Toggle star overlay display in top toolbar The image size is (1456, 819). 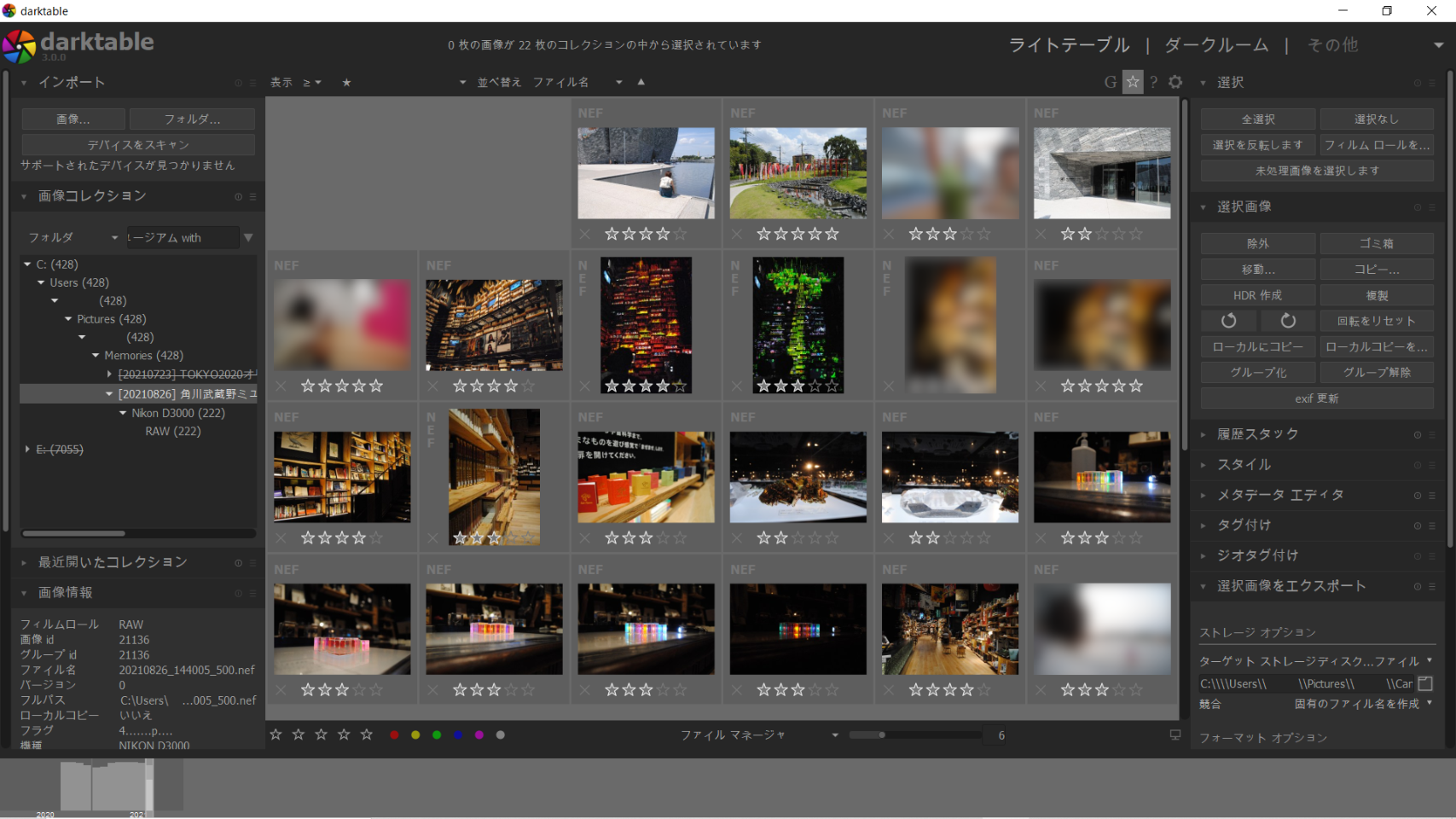point(1133,82)
